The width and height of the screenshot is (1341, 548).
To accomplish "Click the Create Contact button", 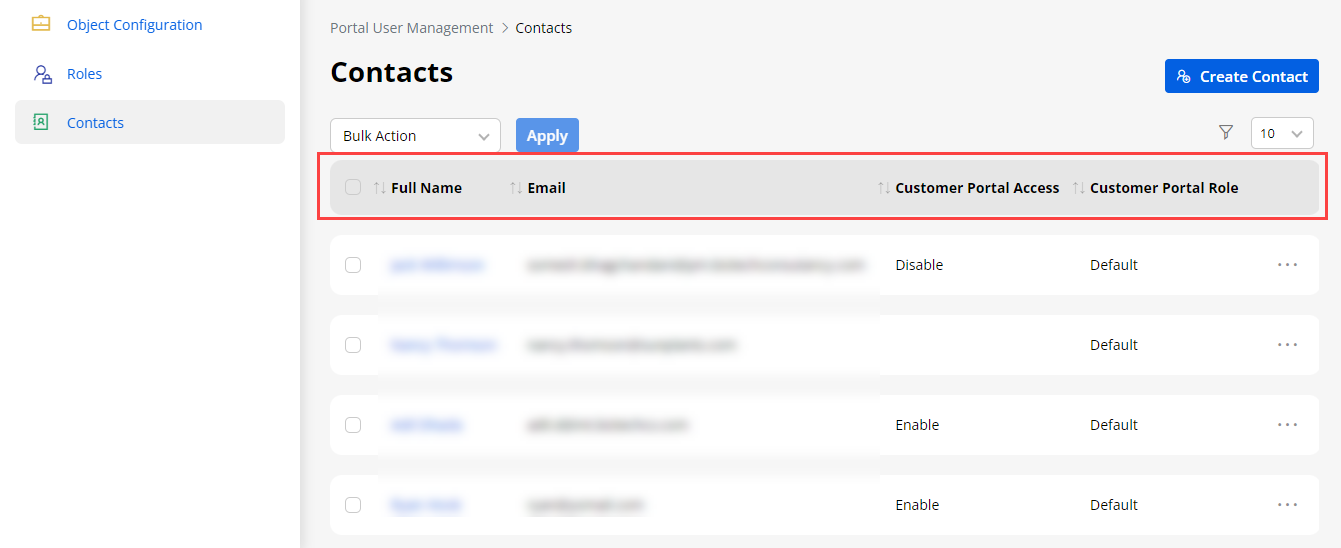I will pyautogui.click(x=1241, y=76).
